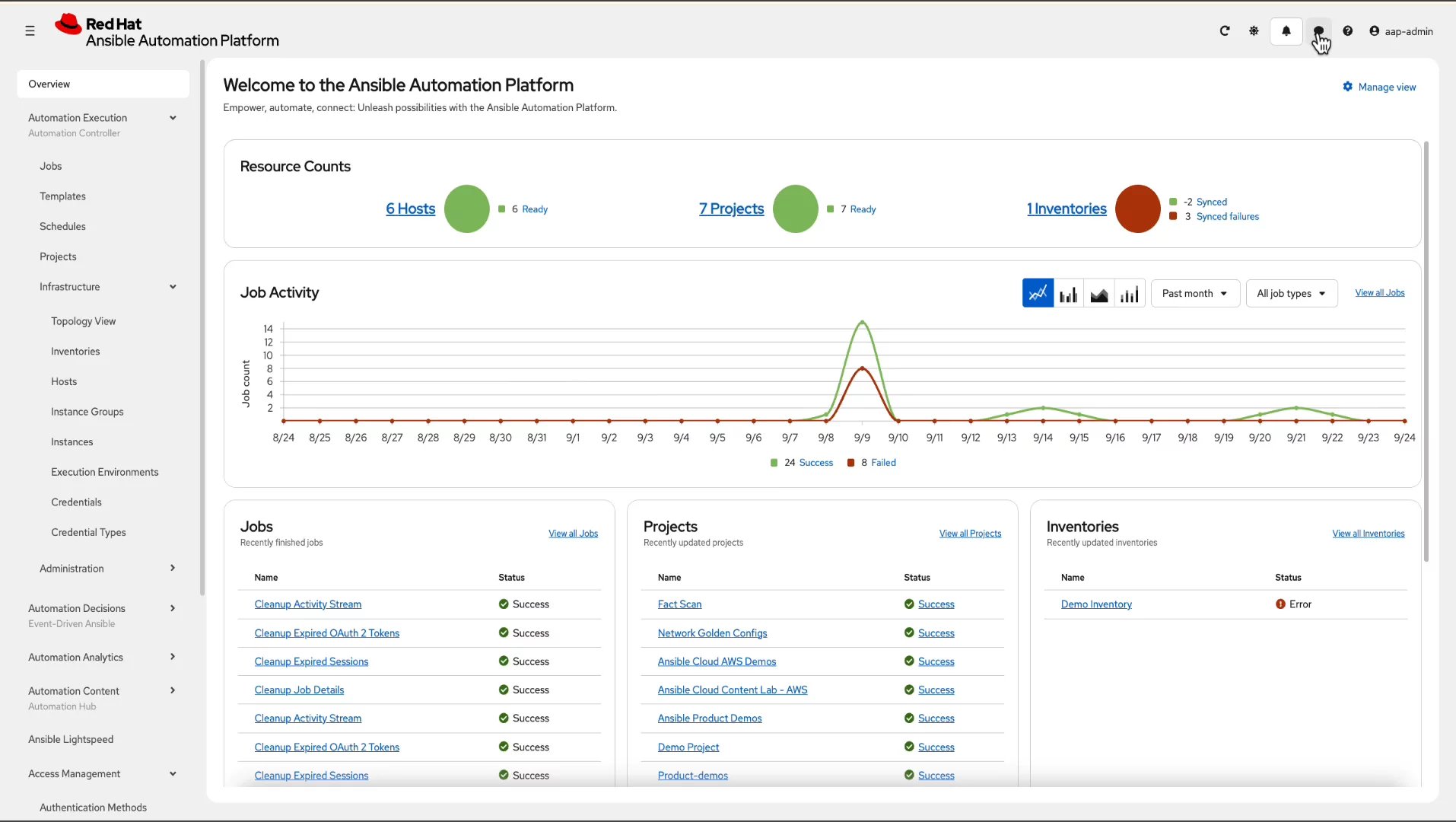Image resolution: width=1456 pixels, height=822 pixels.
Task: Select the line chart view for Job Activity
Action: pos(1037,293)
